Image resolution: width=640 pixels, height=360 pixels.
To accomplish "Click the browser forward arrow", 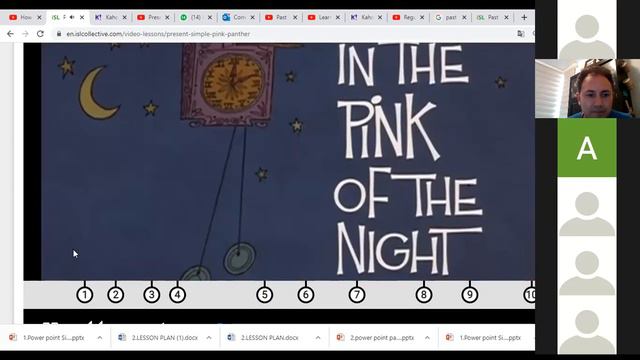I will tap(25, 34).
